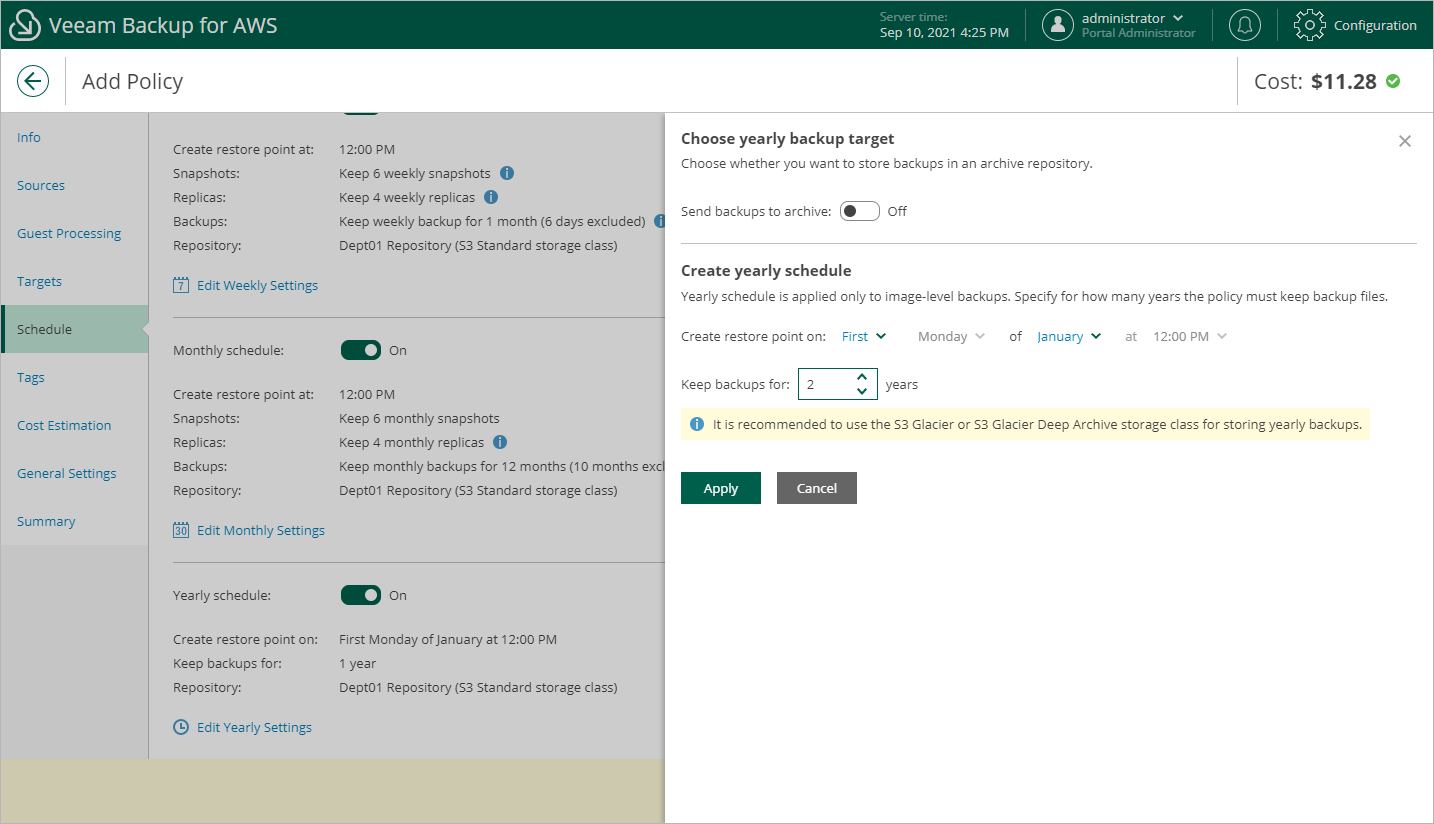Toggle the Send backups to archive switch
Screen dimensions: 1434x824
[859, 211]
